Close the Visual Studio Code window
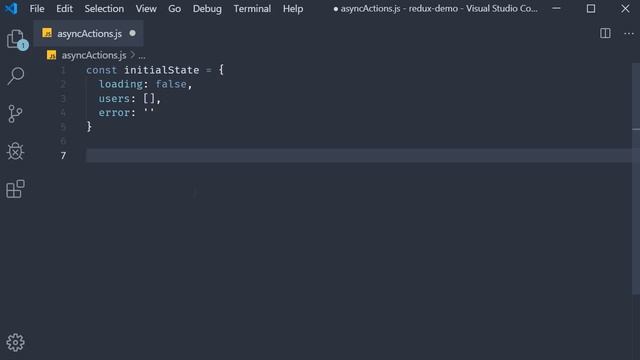 pos(625,9)
